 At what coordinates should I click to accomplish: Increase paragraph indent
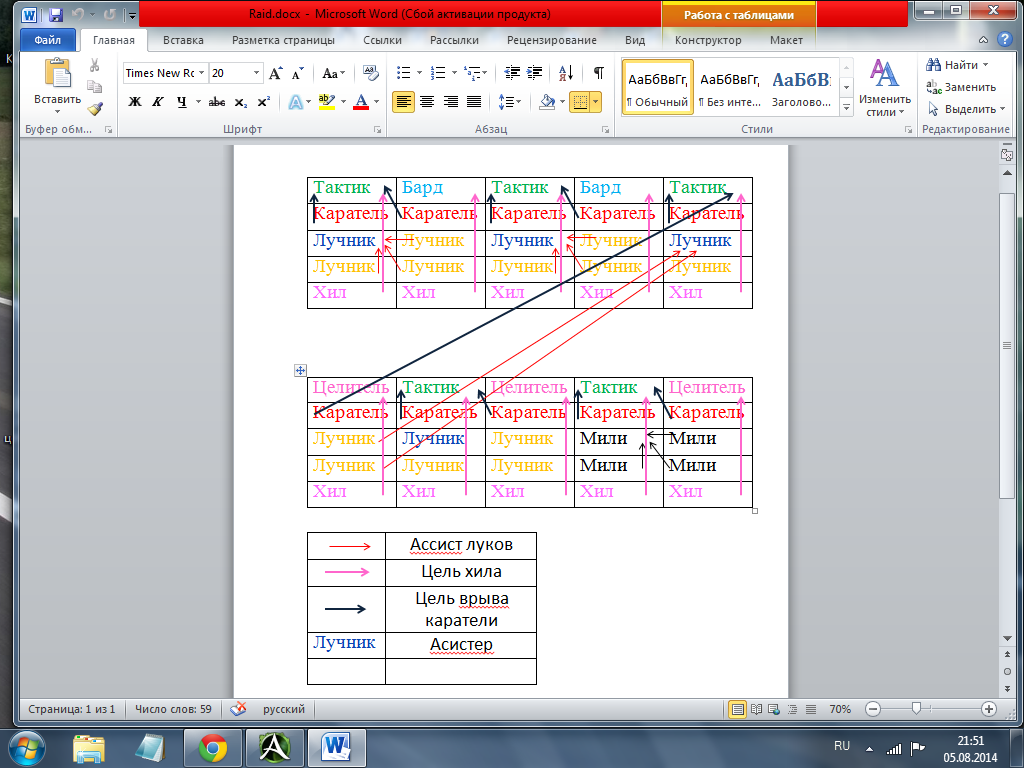click(x=535, y=72)
